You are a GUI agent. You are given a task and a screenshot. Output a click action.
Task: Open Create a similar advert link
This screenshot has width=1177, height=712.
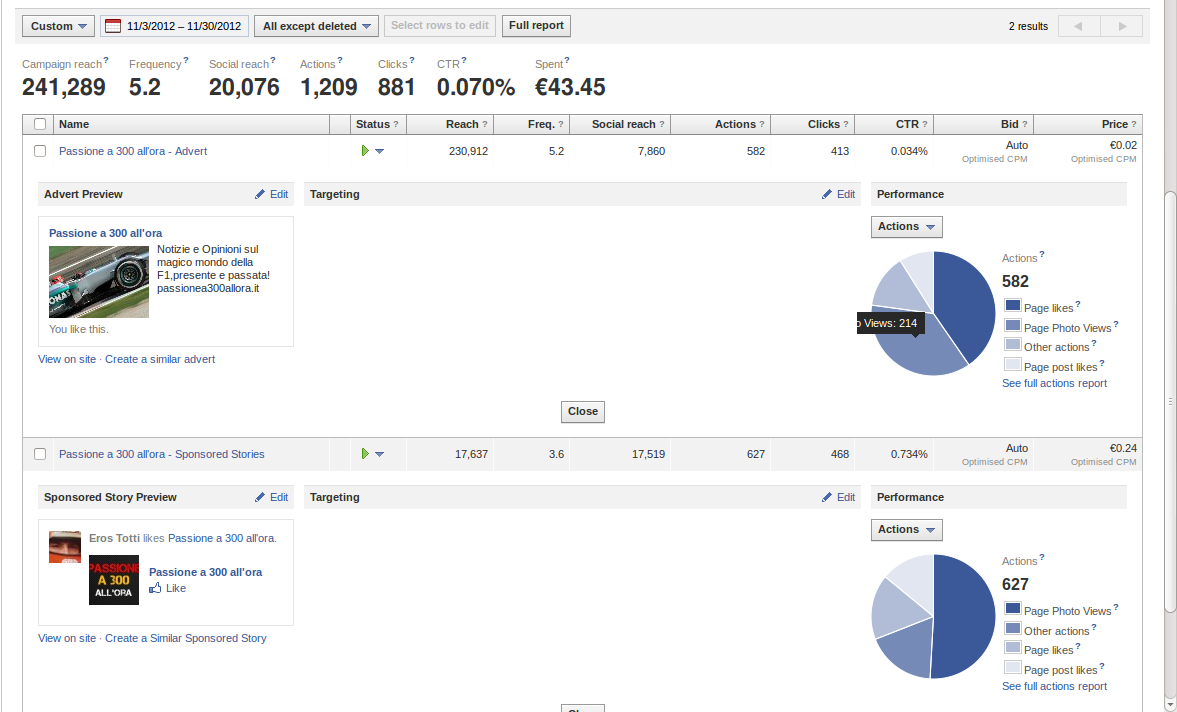point(160,359)
